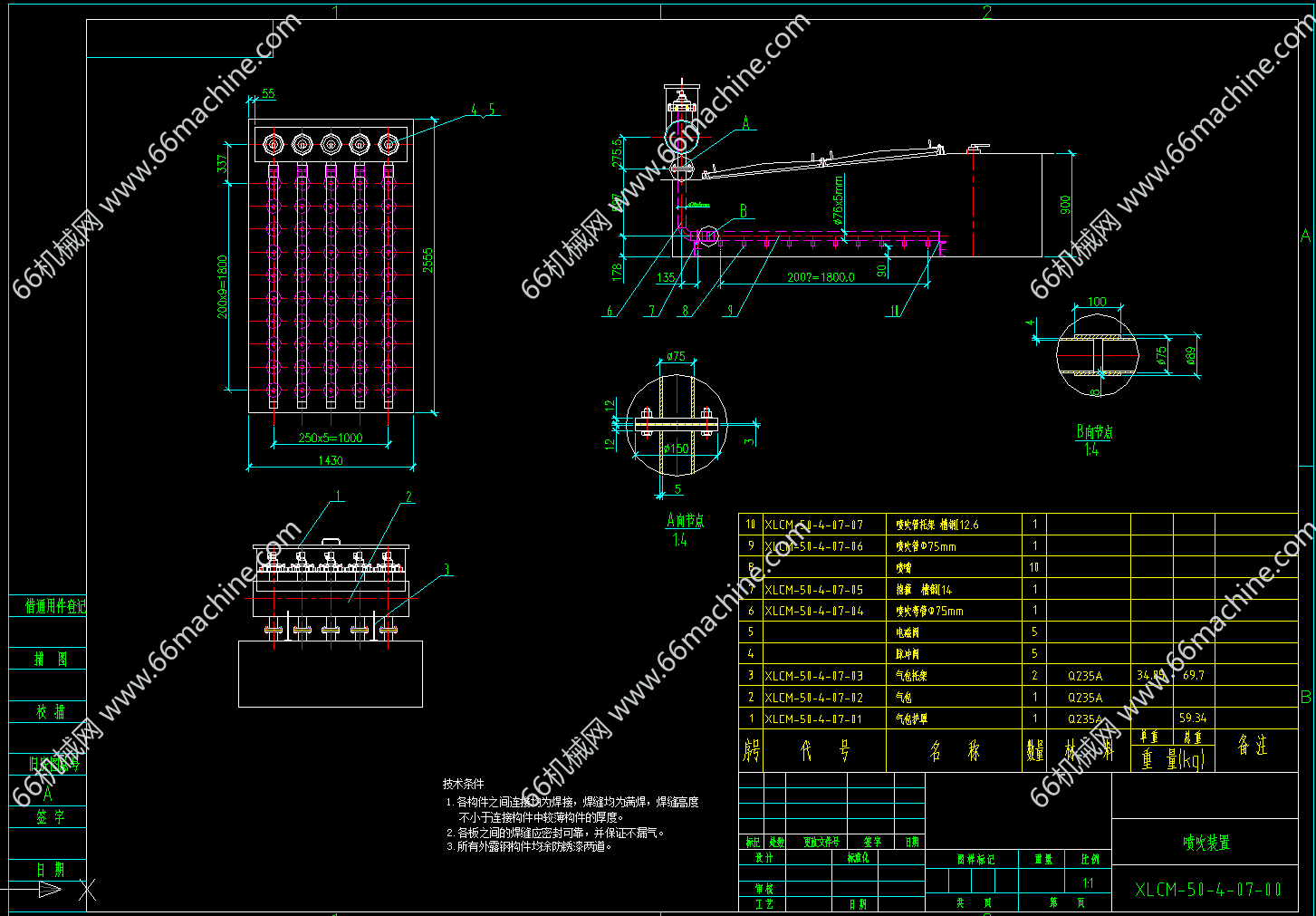
Task: Select the 250x5=1000 dimension text
Action: click(331, 438)
